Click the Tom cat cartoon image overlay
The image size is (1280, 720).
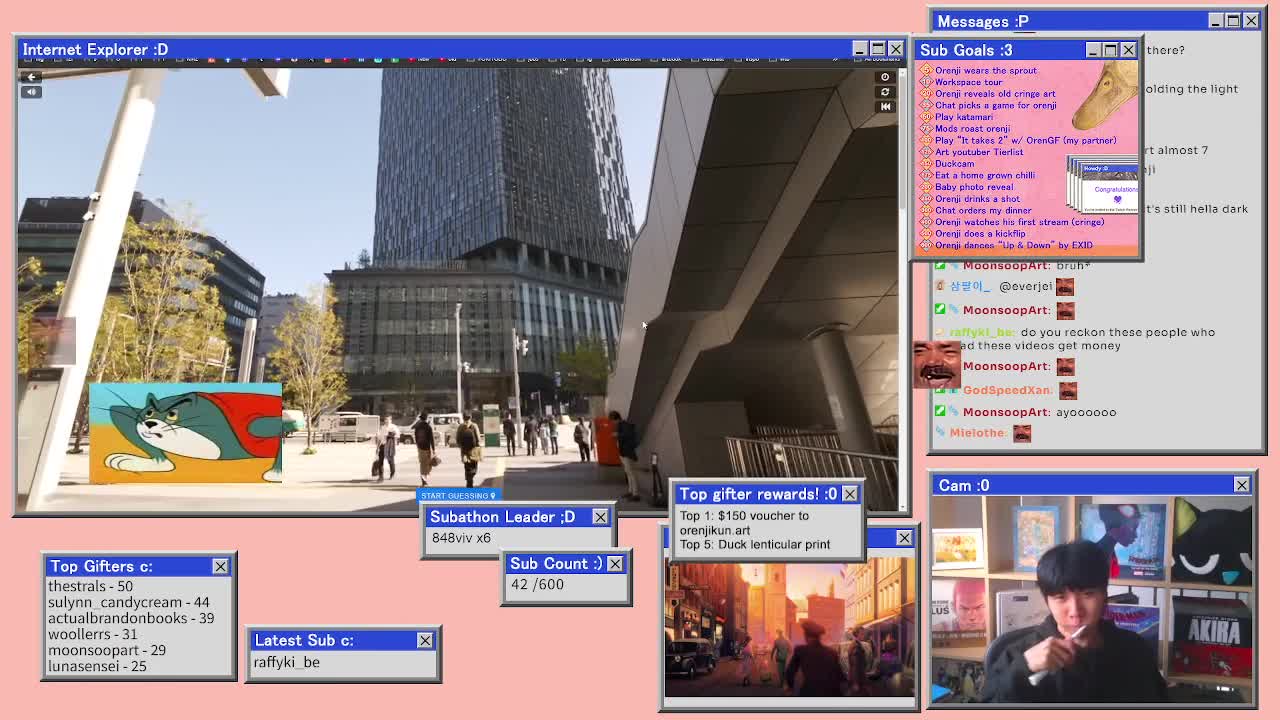tap(185, 433)
